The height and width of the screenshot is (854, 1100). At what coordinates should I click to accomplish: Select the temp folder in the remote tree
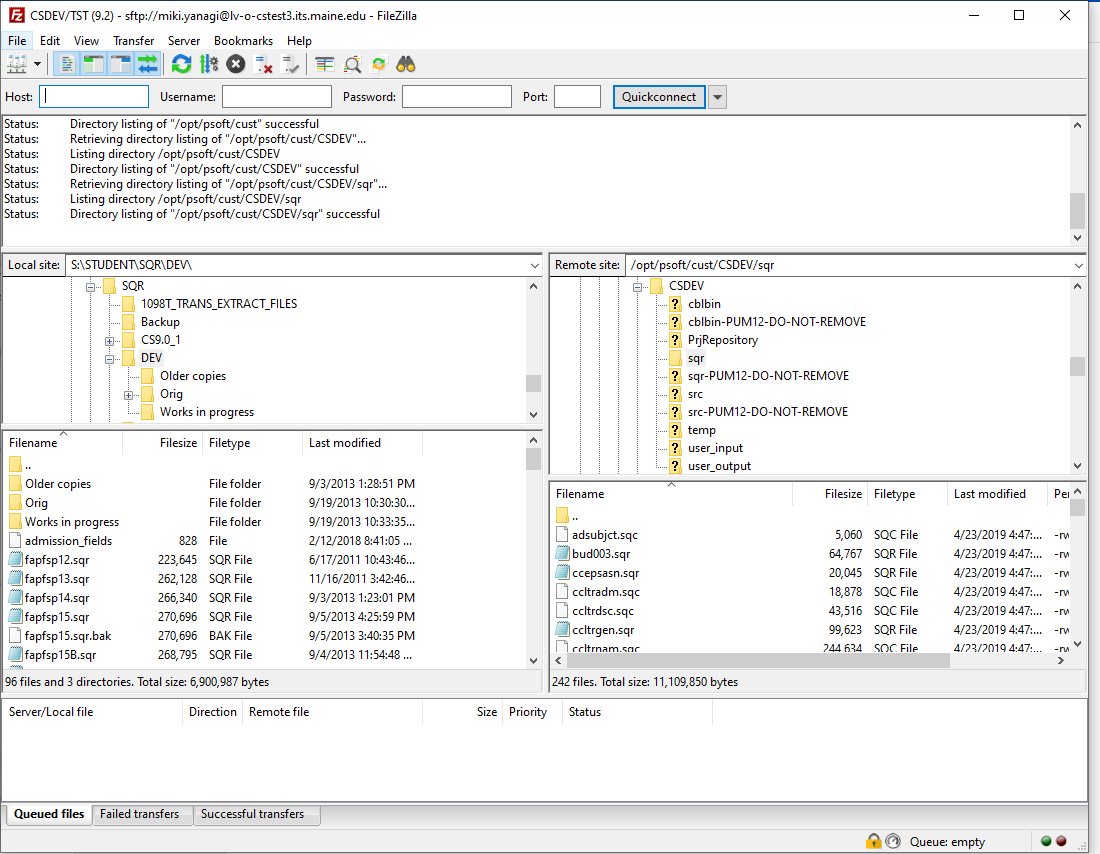(x=702, y=430)
